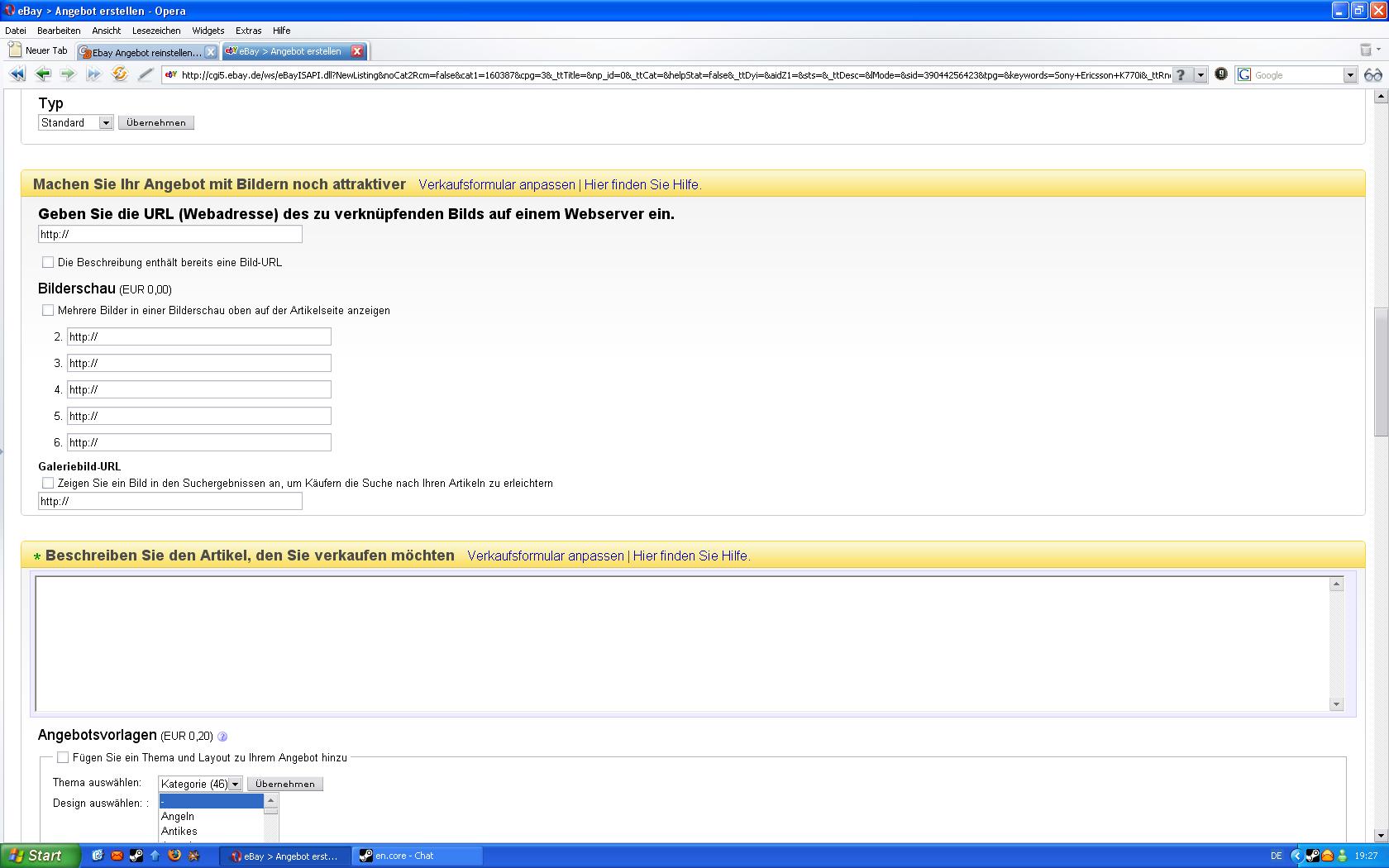Tick 'Die Beschreibung enthält bereits eine Bild-URL'
The height and width of the screenshot is (868, 1389).
pos(48,262)
